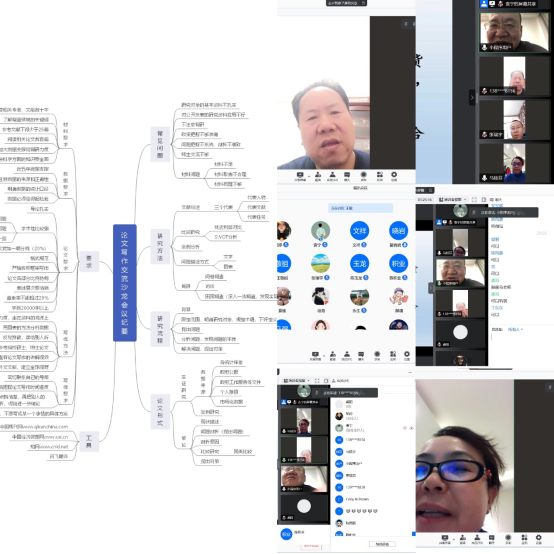Open speaker view dropdown in chat window toolbar
Viewport: 554px width, 554px height.
coord(452,200)
